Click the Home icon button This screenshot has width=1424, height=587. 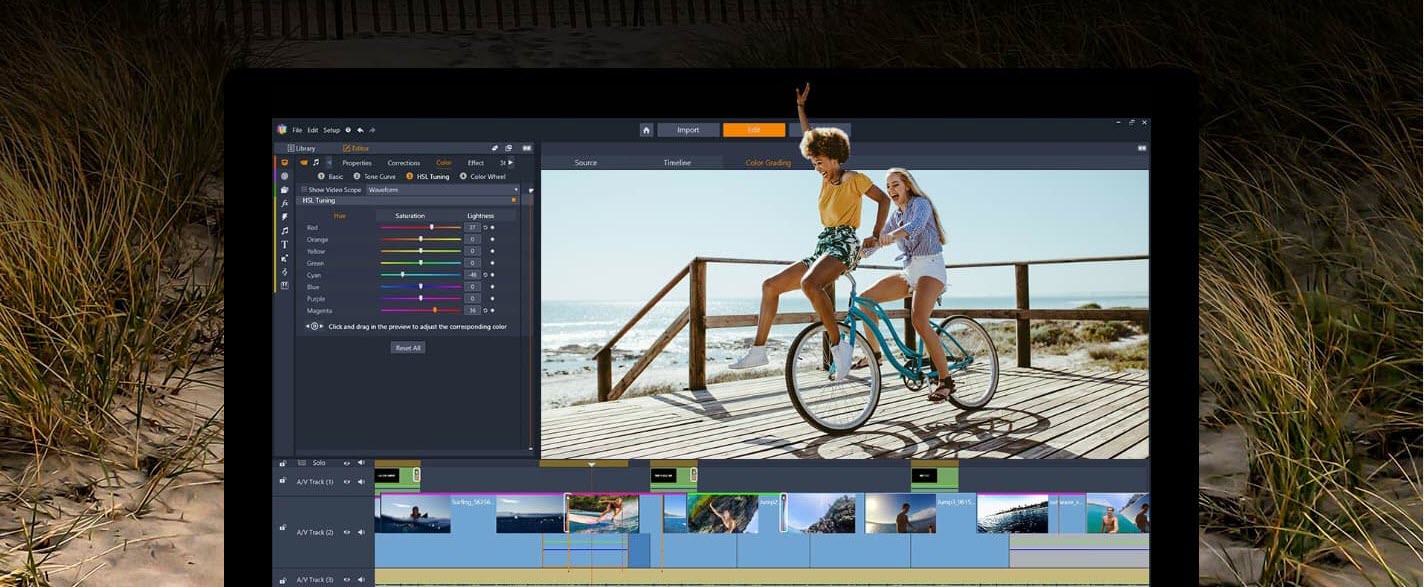point(647,130)
